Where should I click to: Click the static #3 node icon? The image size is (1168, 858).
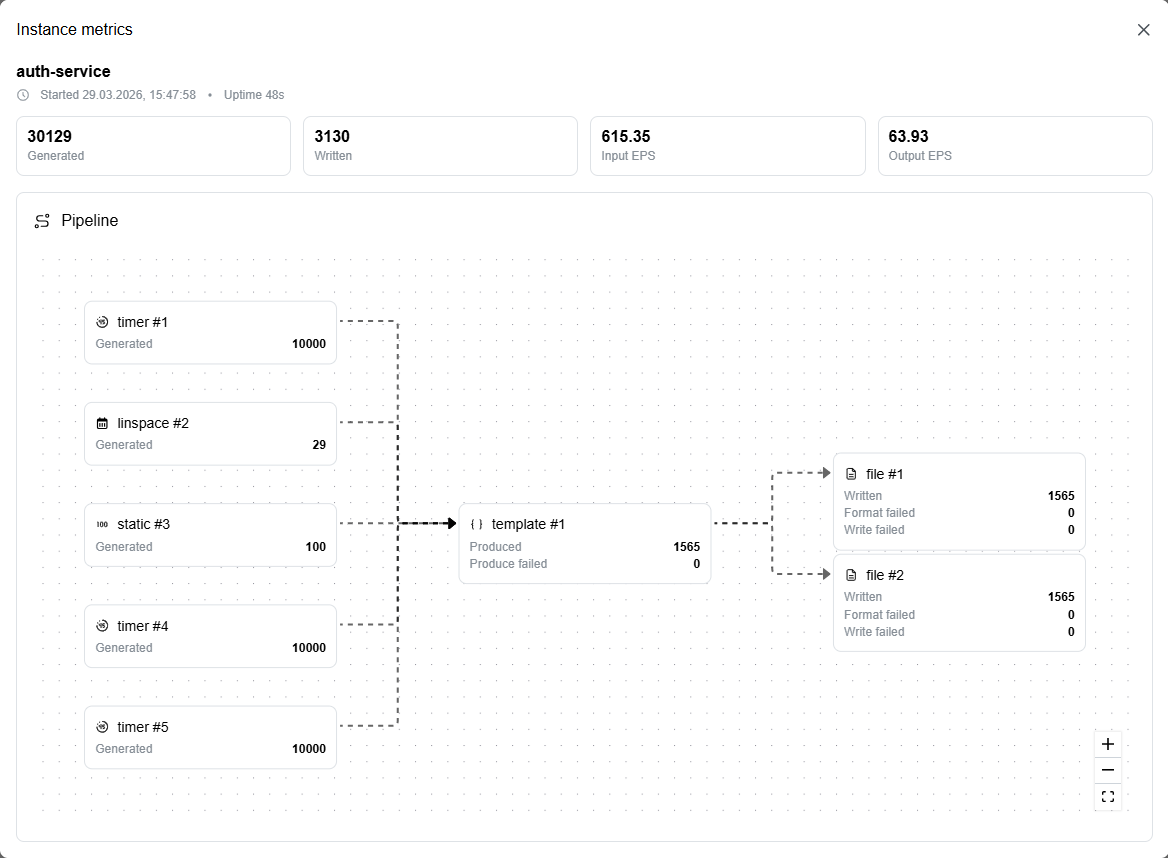coord(102,524)
